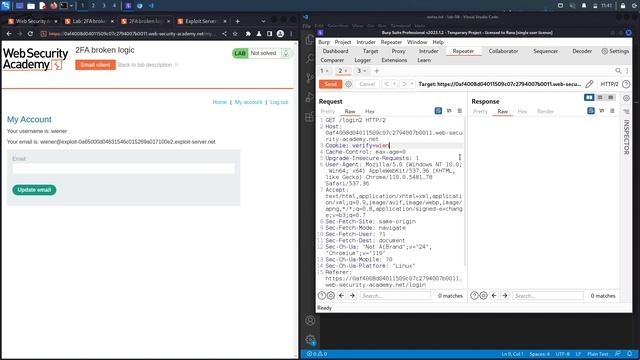Open the Project menu
Screen dimensions: 640x360
pyautogui.click(x=343, y=42)
